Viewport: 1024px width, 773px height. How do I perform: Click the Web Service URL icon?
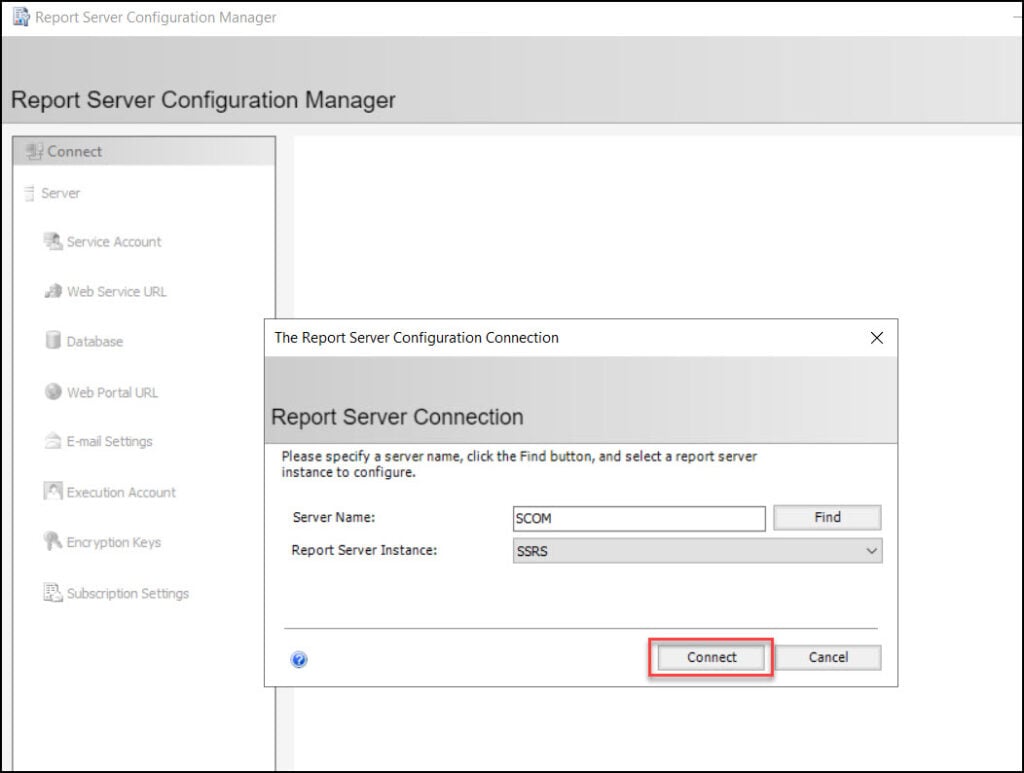(x=54, y=291)
